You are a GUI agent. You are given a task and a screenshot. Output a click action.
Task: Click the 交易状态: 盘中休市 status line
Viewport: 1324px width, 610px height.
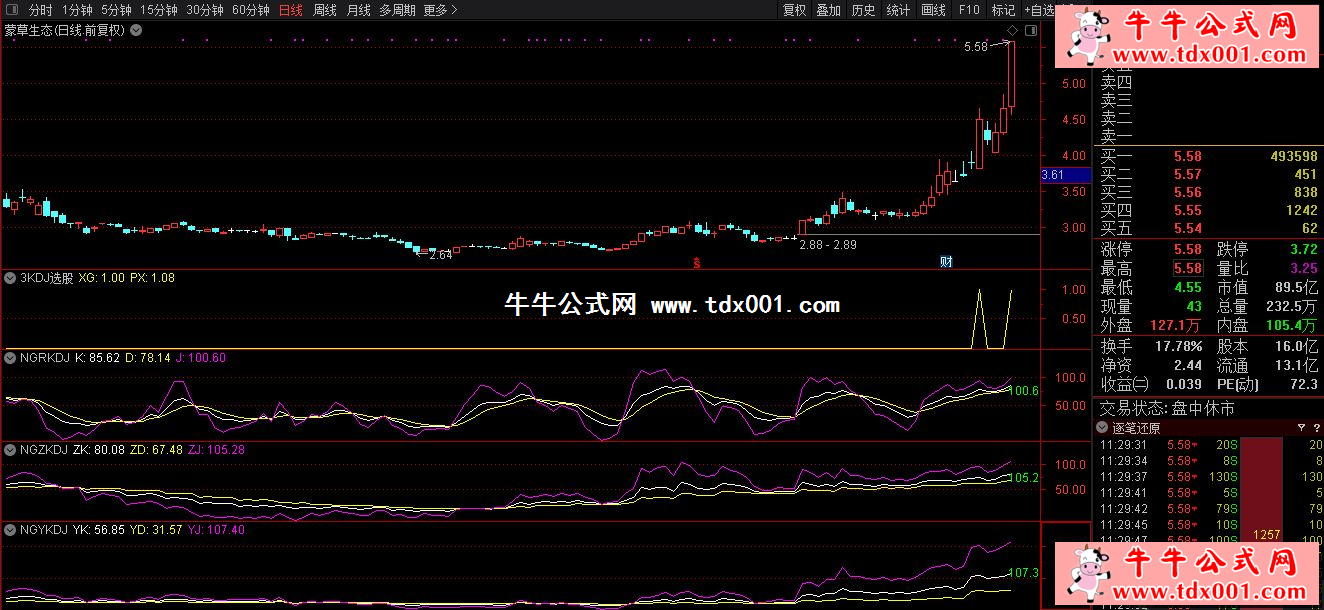pyautogui.click(x=1167, y=408)
